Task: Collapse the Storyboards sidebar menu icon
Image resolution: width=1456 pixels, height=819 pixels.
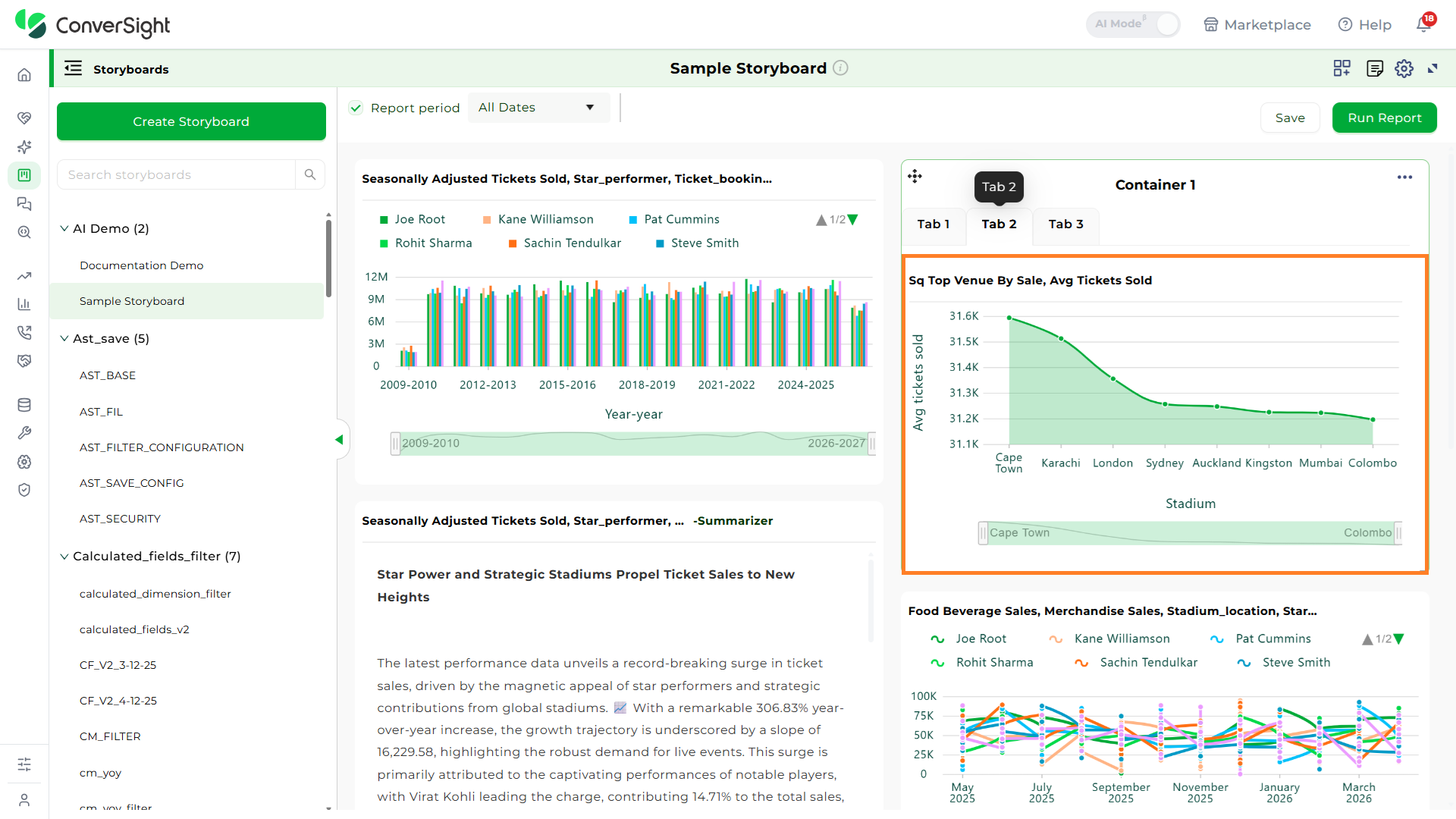Action: coord(73,68)
